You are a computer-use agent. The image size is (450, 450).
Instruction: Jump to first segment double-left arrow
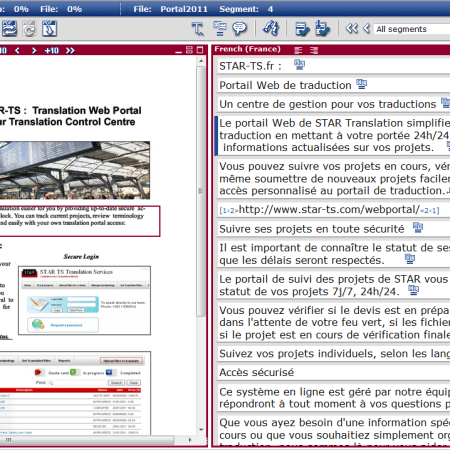click(x=351, y=28)
